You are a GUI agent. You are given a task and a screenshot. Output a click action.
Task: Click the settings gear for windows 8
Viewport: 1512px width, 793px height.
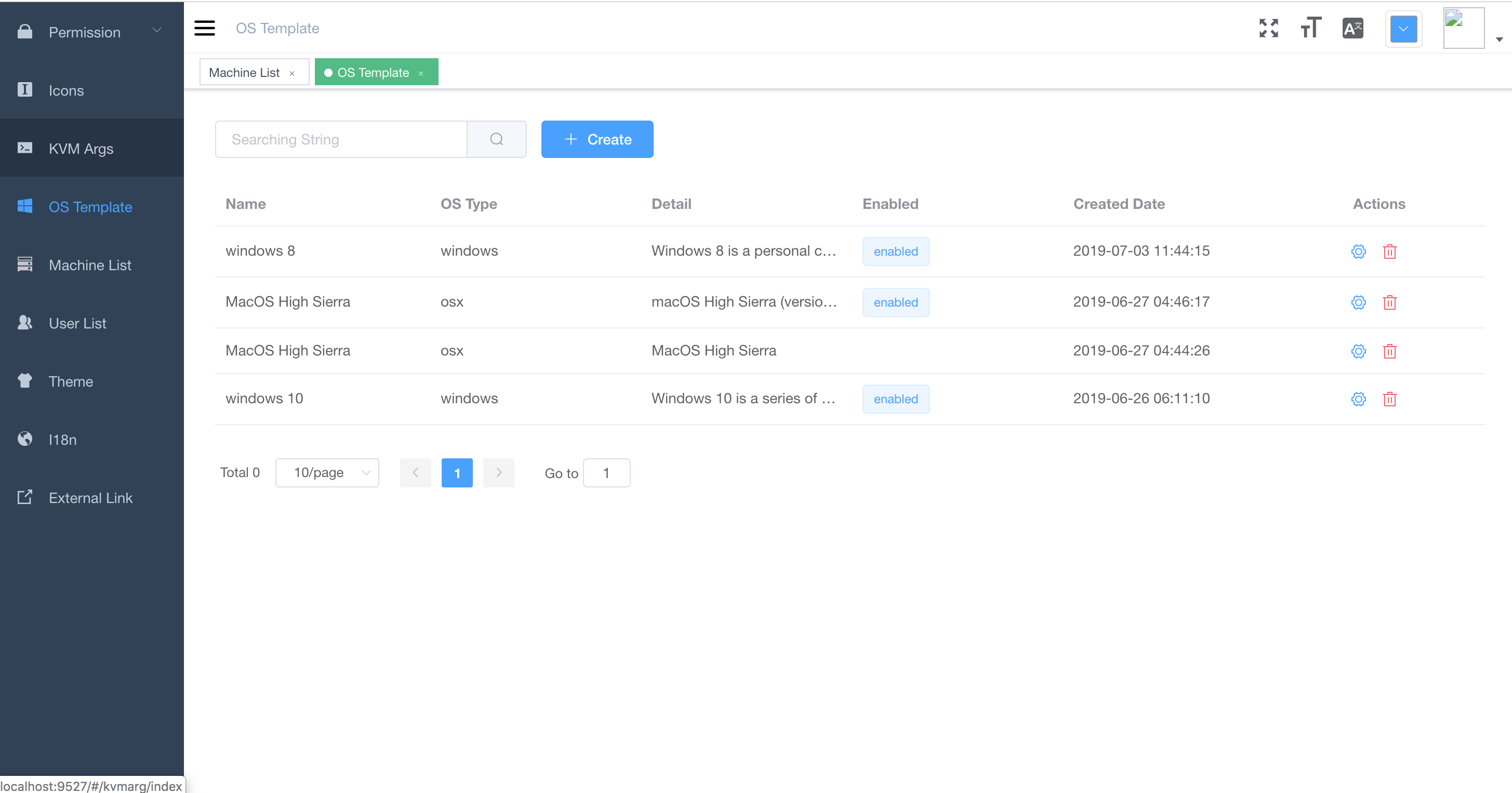tap(1358, 250)
